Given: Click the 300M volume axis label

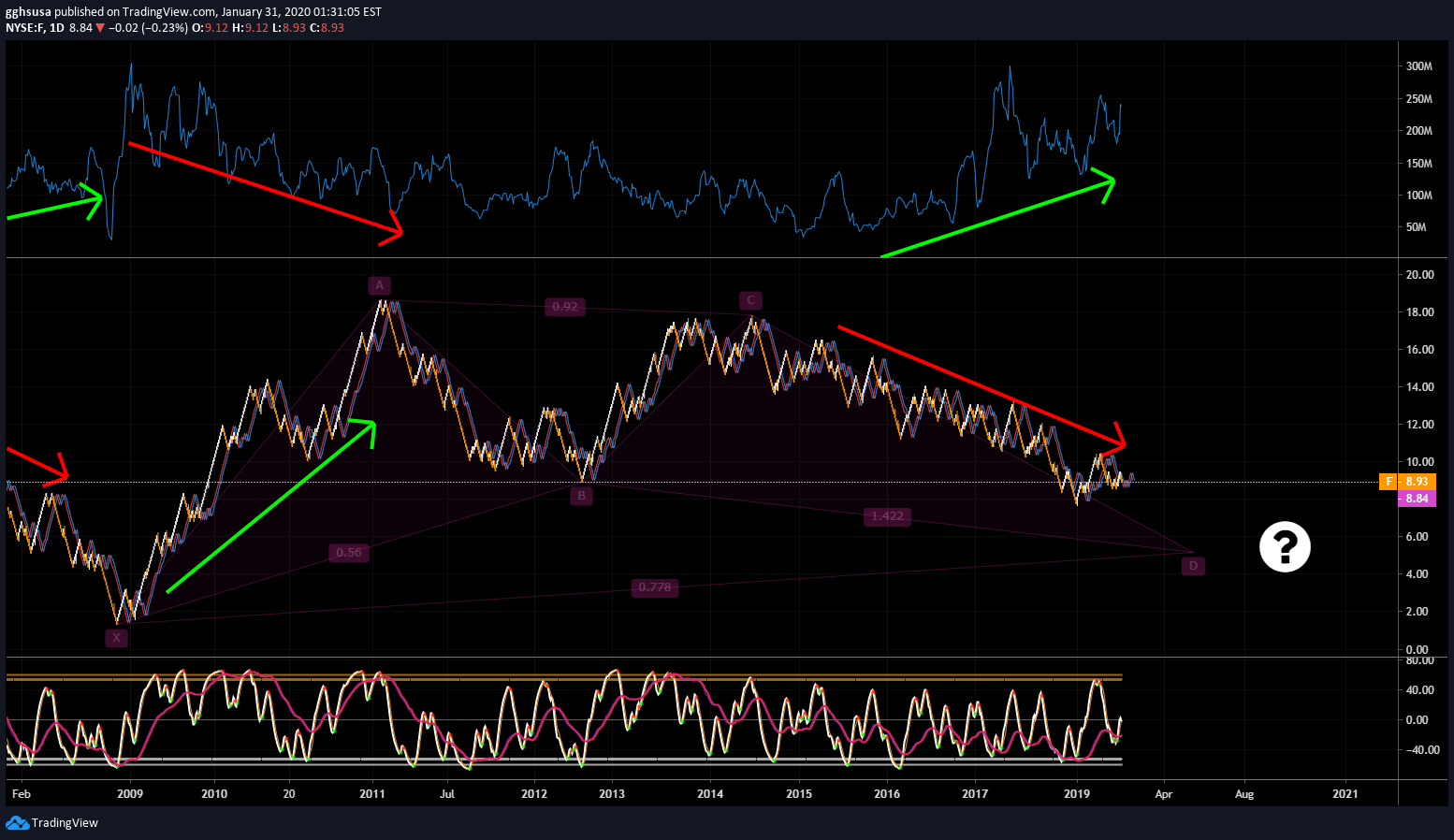Looking at the screenshot, I should click(x=1418, y=66).
